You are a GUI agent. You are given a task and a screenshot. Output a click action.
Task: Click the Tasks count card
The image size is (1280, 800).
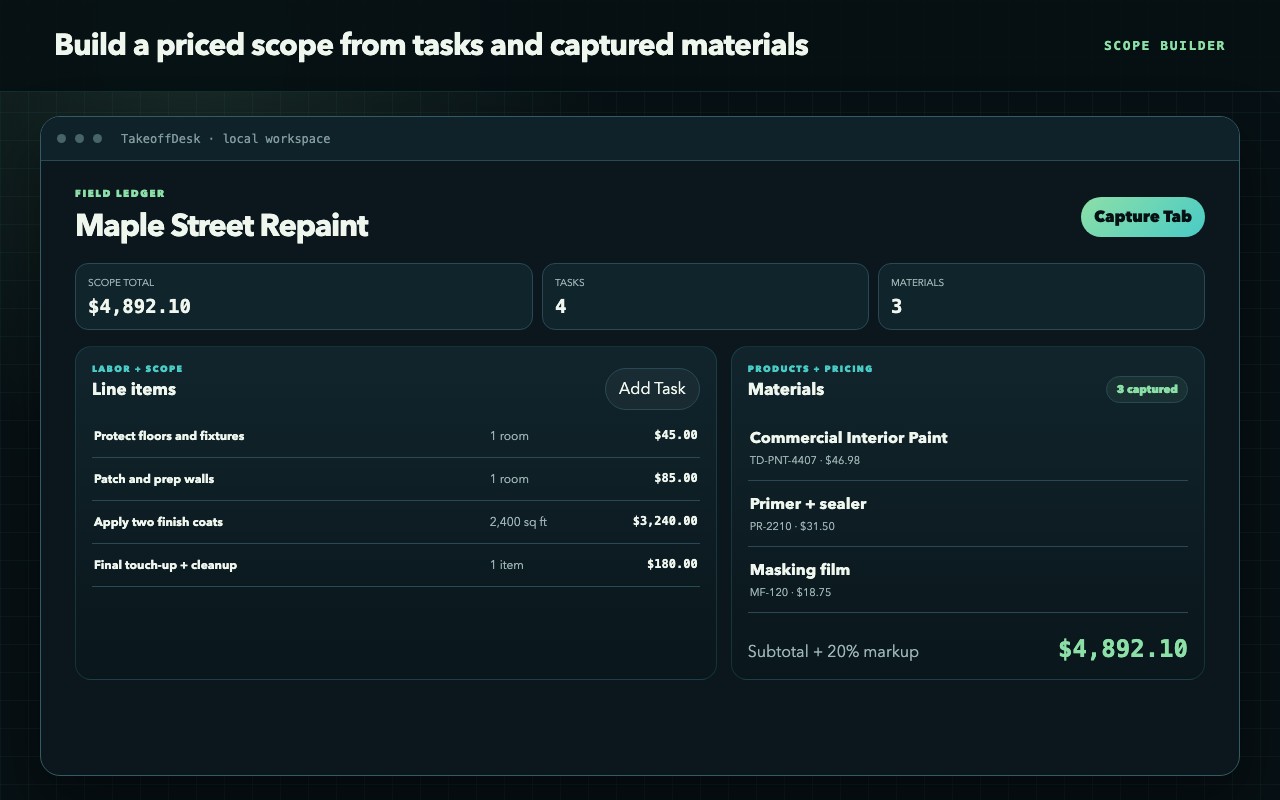point(705,297)
